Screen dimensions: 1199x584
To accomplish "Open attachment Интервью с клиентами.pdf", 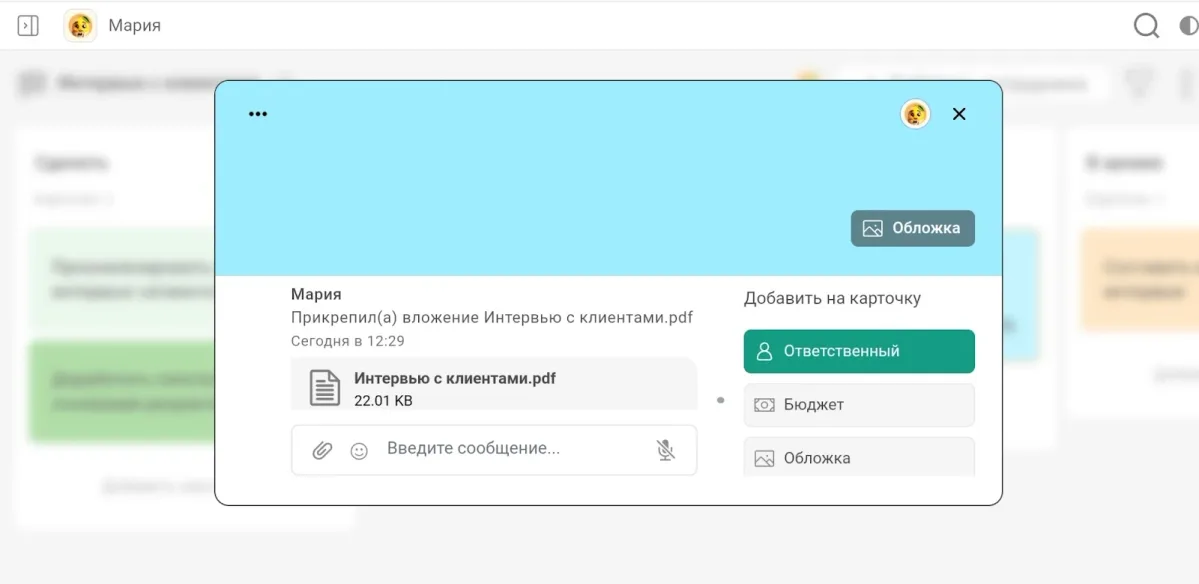I will tap(455, 379).
